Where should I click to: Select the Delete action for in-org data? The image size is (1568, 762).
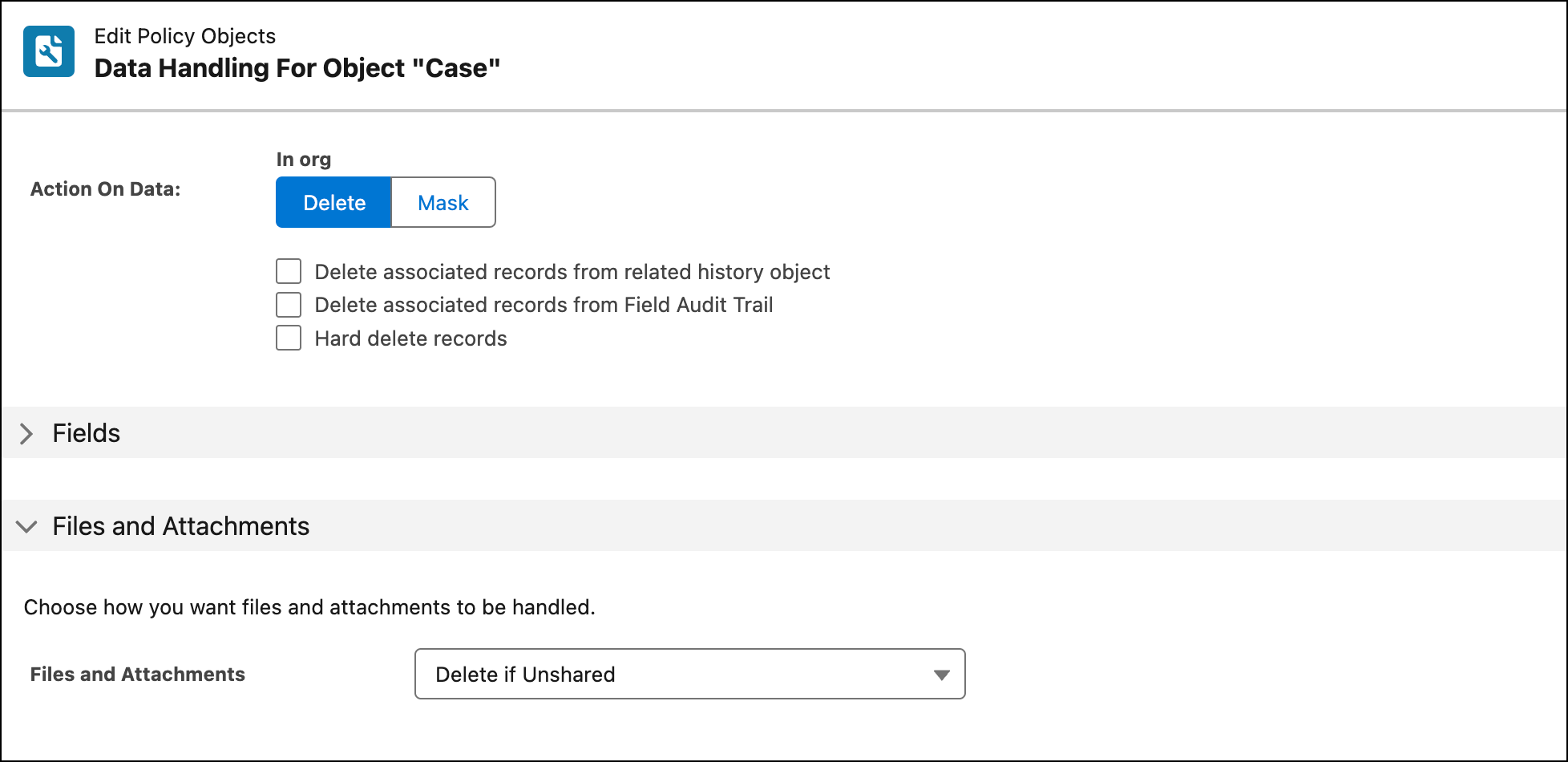coord(333,202)
